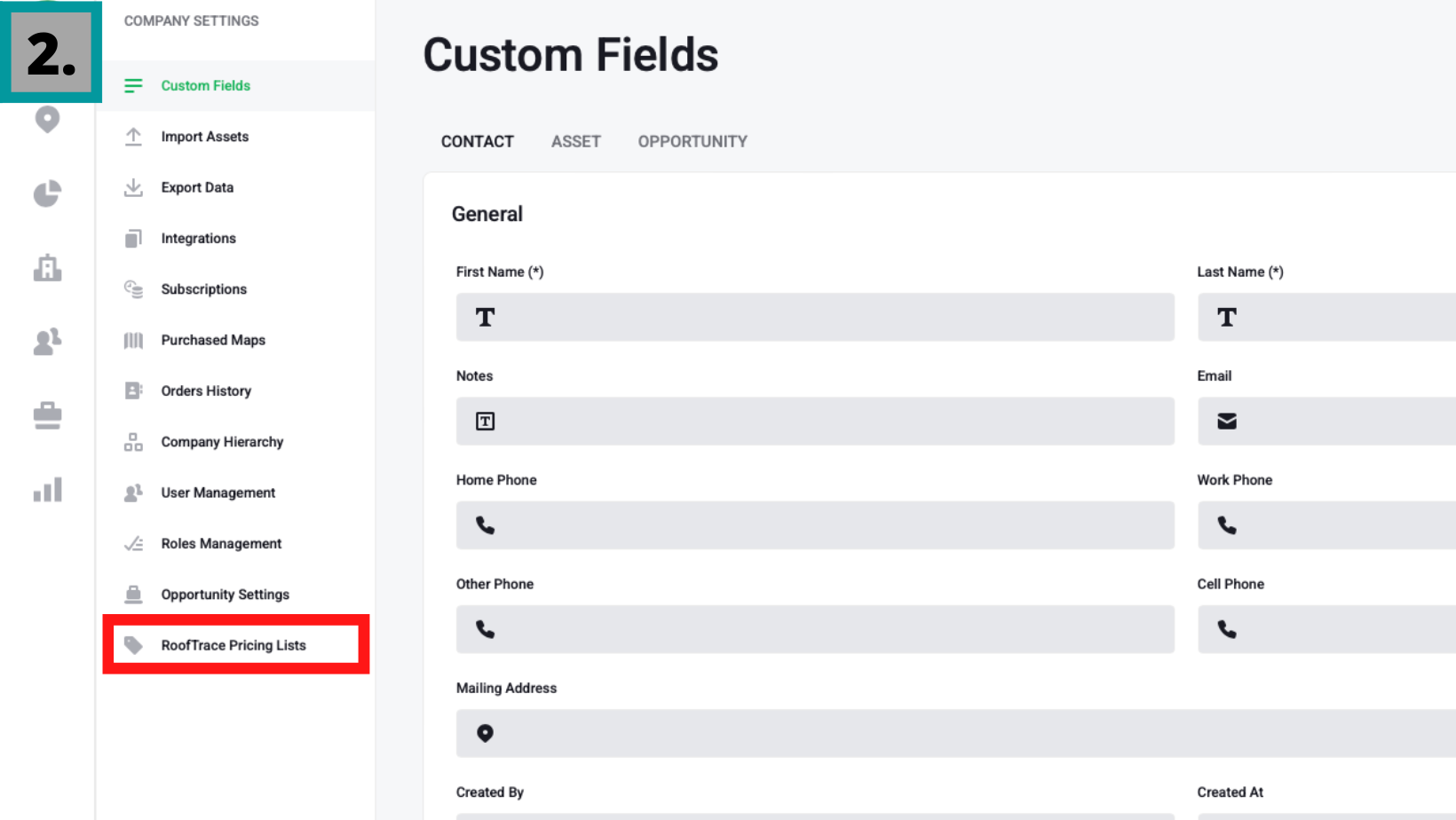Open the bar chart reports icon

click(47, 490)
